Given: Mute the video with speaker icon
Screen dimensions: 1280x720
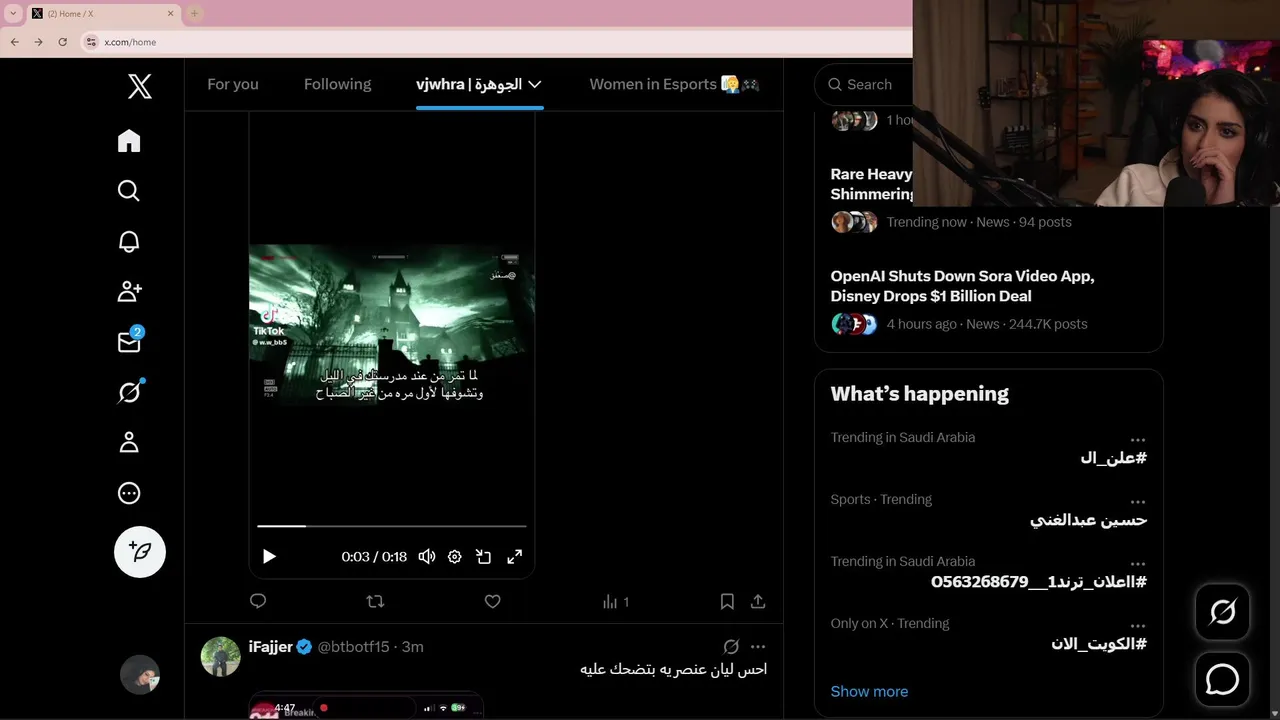Looking at the screenshot, I should pos(427,557).
